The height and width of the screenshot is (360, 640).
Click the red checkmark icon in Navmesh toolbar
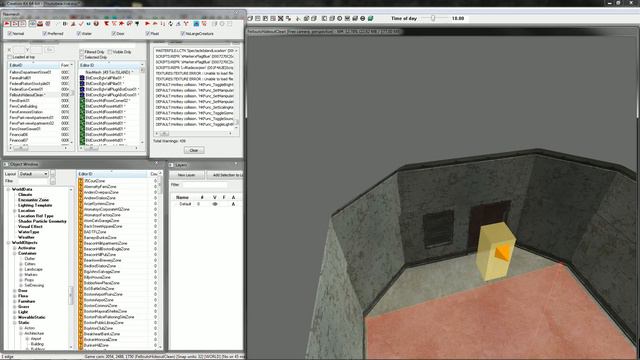pyautogui.click(x=81, y=24)
